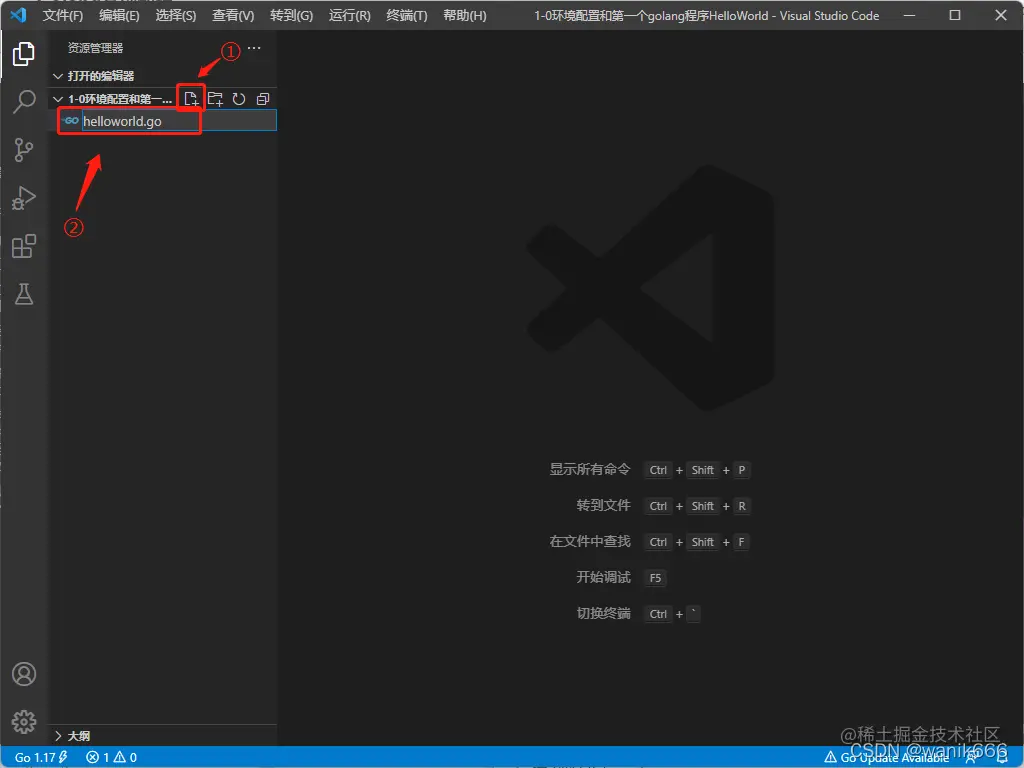Screen dimensions: 1024x768
Task: Open the 帮助(H) menu
Action: [464, 15]
